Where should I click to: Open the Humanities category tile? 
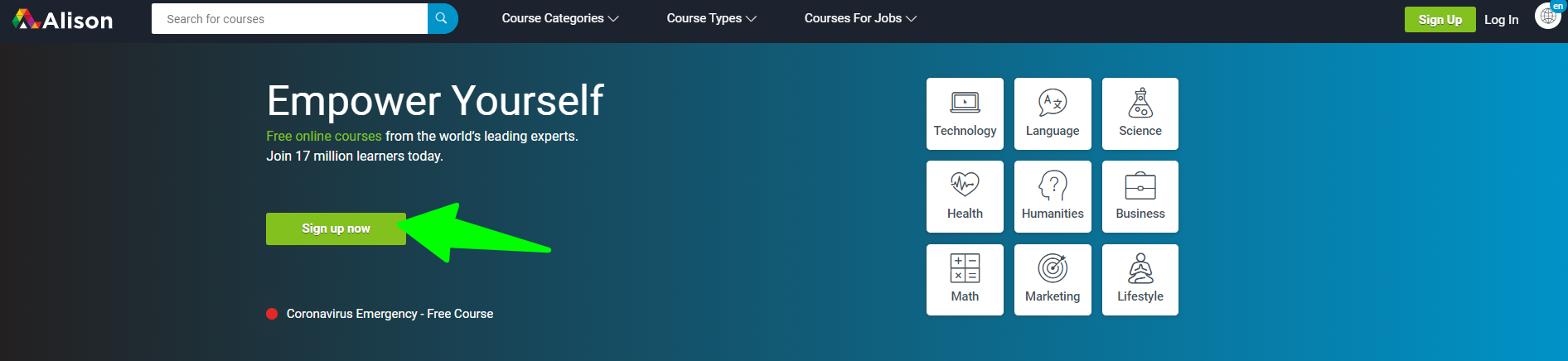tap(1053, 197)
